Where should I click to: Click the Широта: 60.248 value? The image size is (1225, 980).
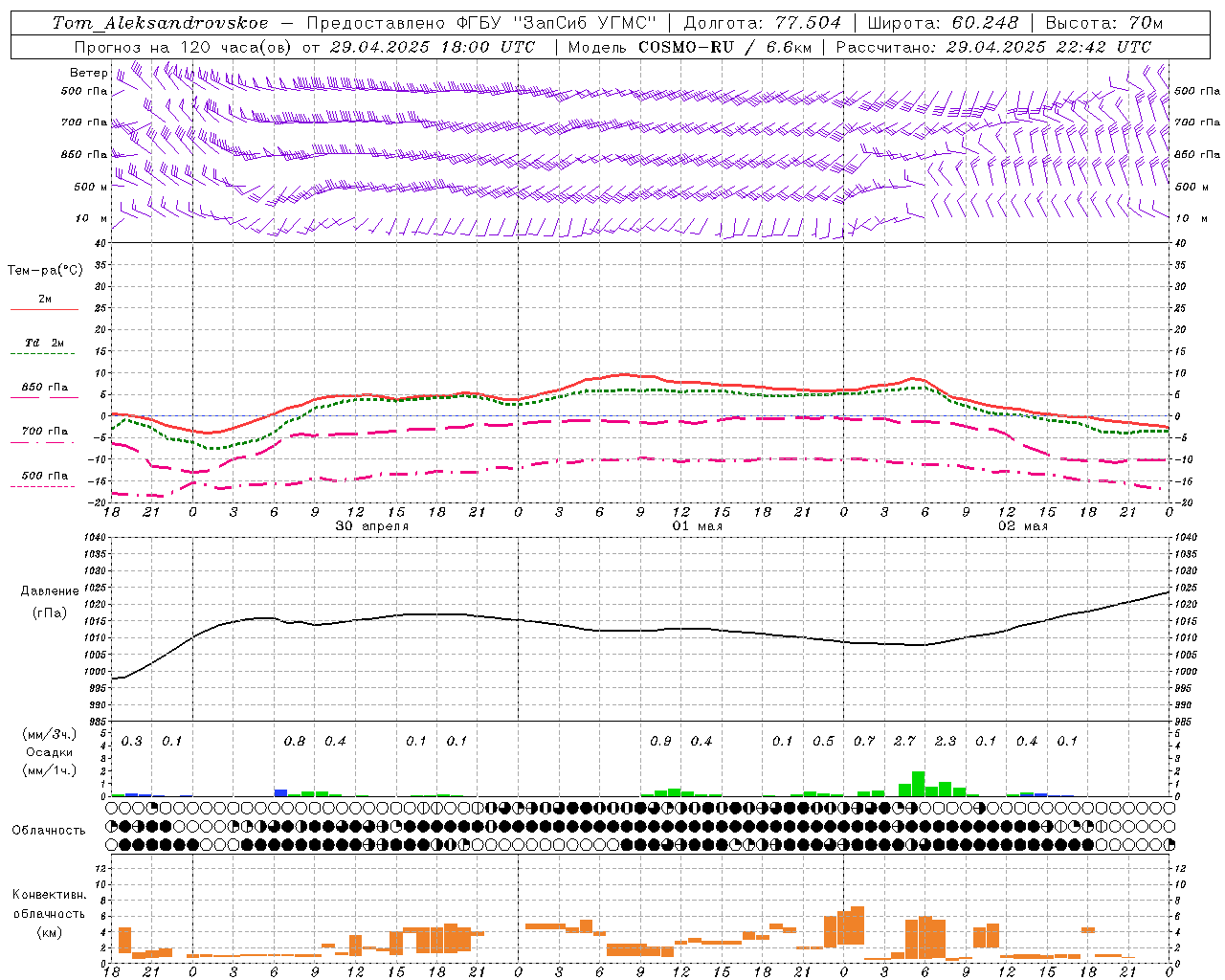(x=943, y=23)
